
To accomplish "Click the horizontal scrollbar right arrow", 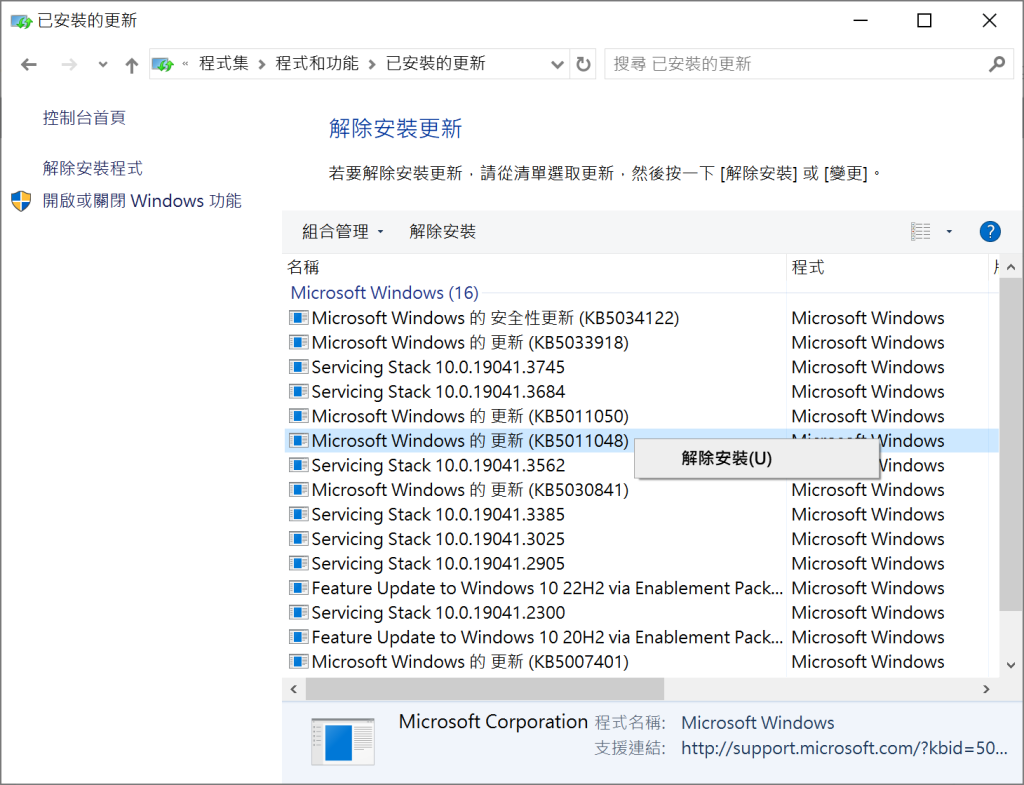I will 986,689.
